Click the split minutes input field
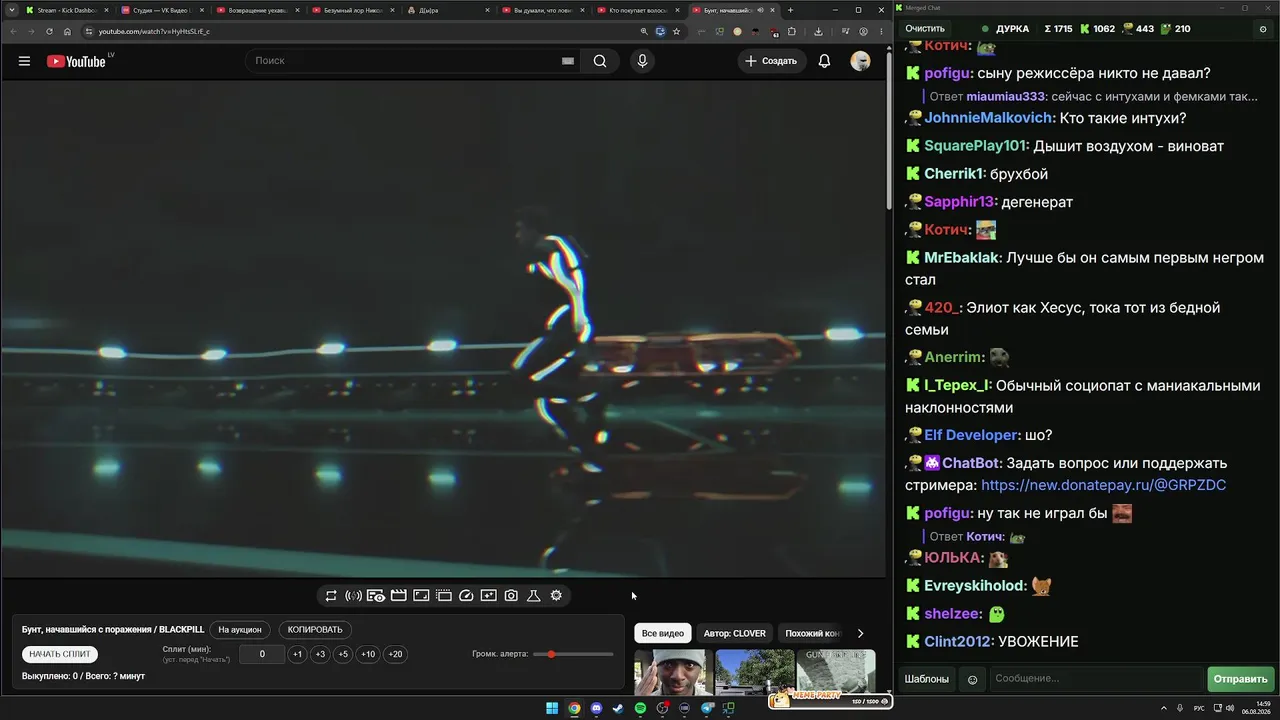Viewport: 1280px width, 720px height. (x=263, y=654)
